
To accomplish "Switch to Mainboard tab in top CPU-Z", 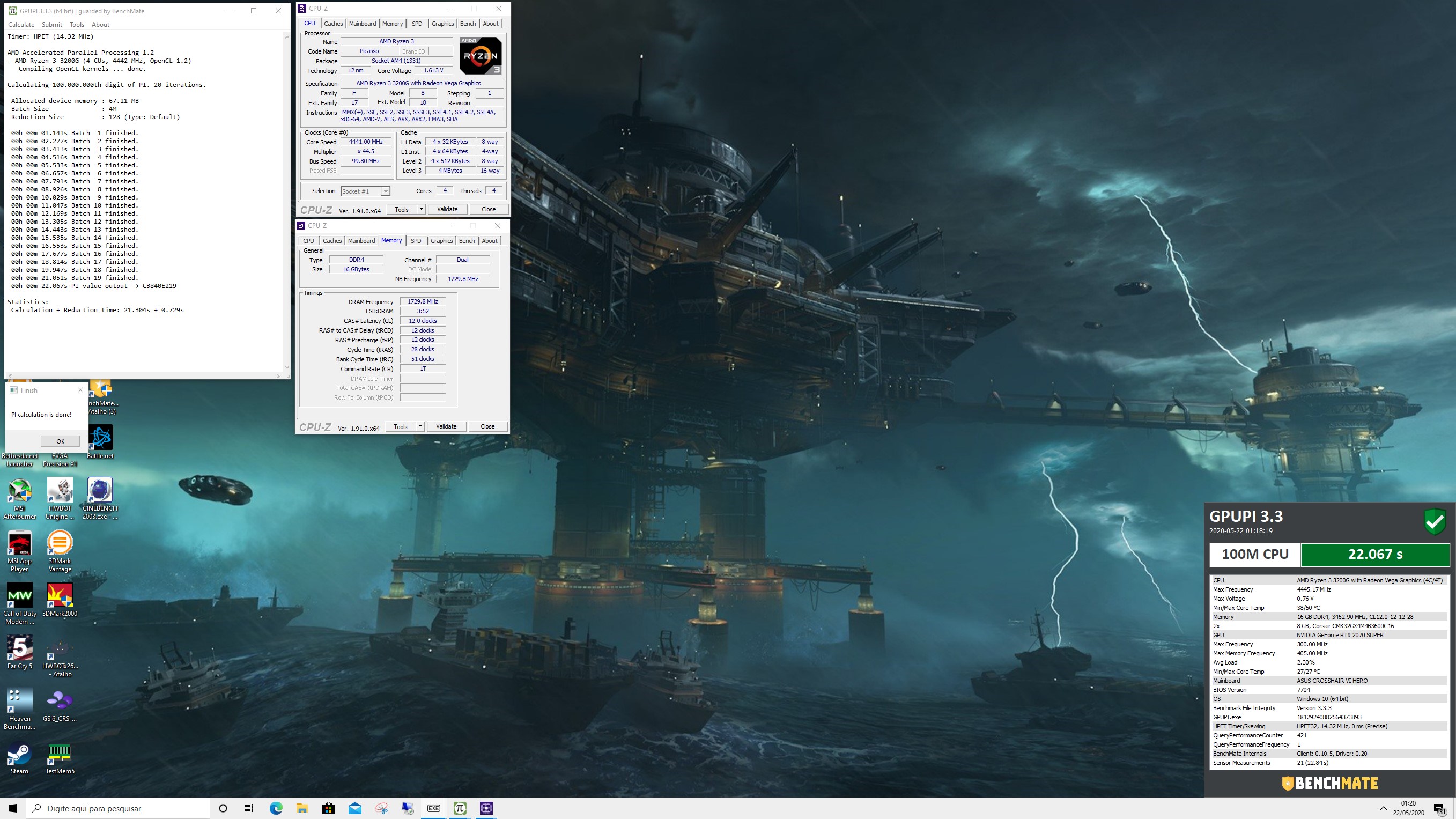I will coord(363,24).
